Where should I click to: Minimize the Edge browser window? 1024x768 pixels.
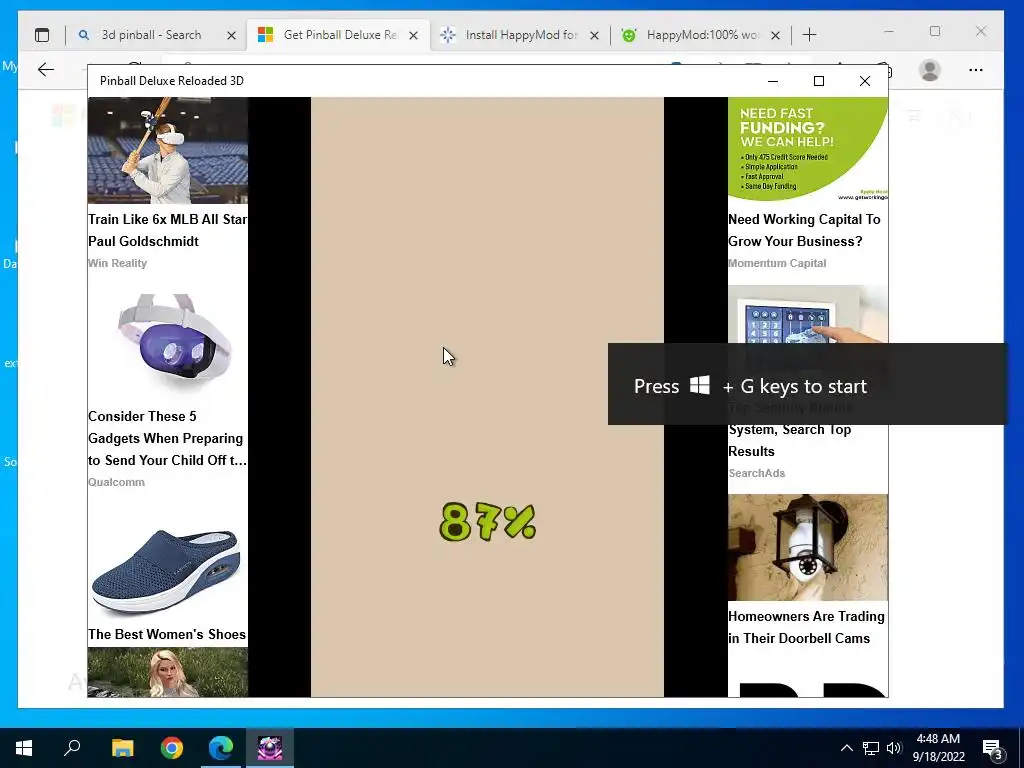pos(889,31)
